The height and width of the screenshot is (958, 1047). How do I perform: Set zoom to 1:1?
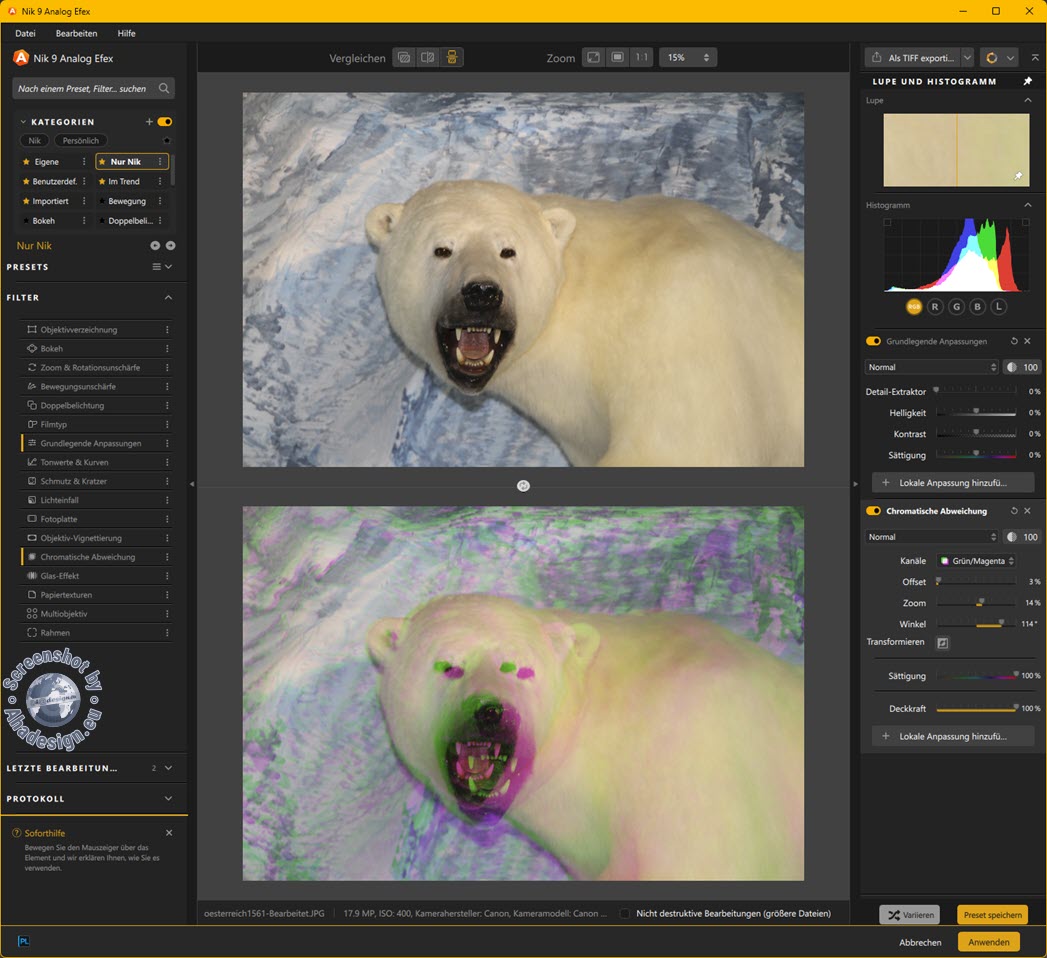click(642, 58)
